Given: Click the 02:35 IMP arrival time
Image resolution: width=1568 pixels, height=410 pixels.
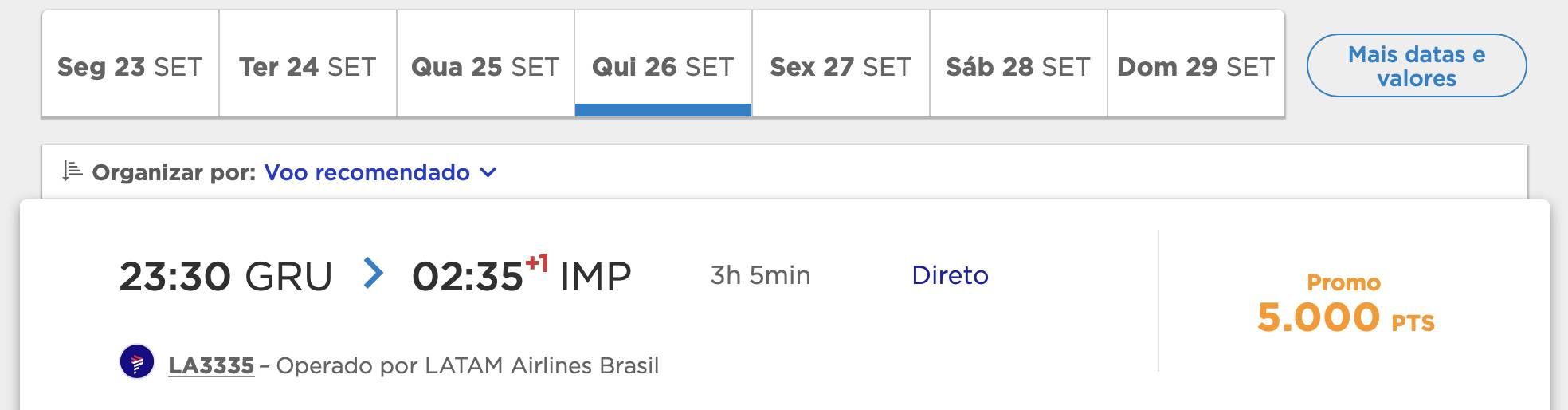Looking at the screenshot, I should coord(521,275).
